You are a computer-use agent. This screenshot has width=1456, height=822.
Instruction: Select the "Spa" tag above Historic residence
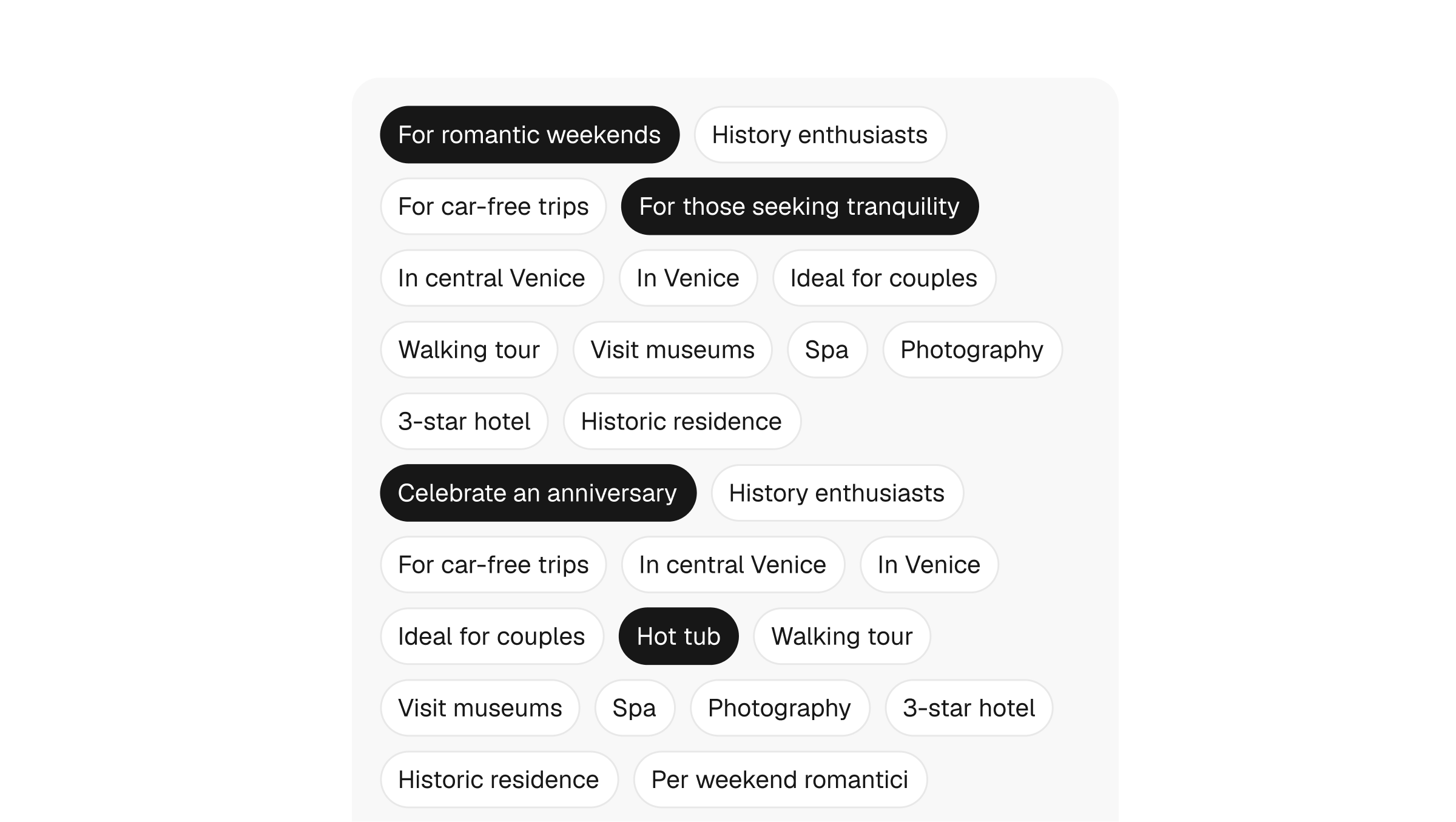click(827, 349)
